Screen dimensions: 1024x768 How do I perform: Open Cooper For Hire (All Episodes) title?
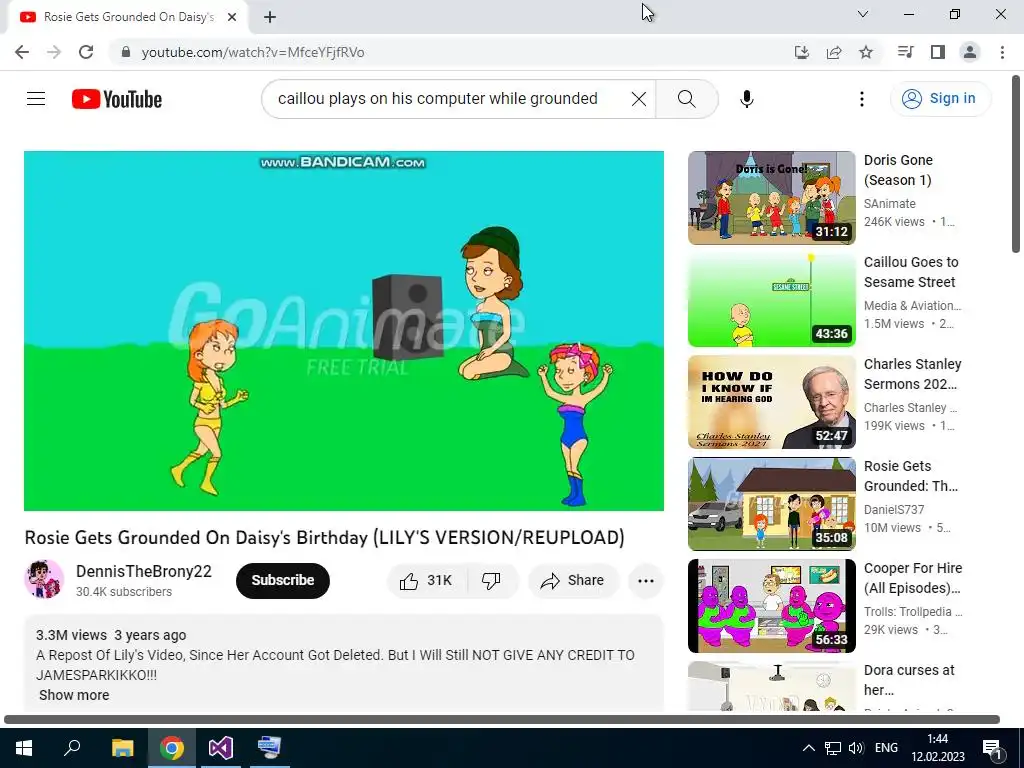(x=913, y=578)
